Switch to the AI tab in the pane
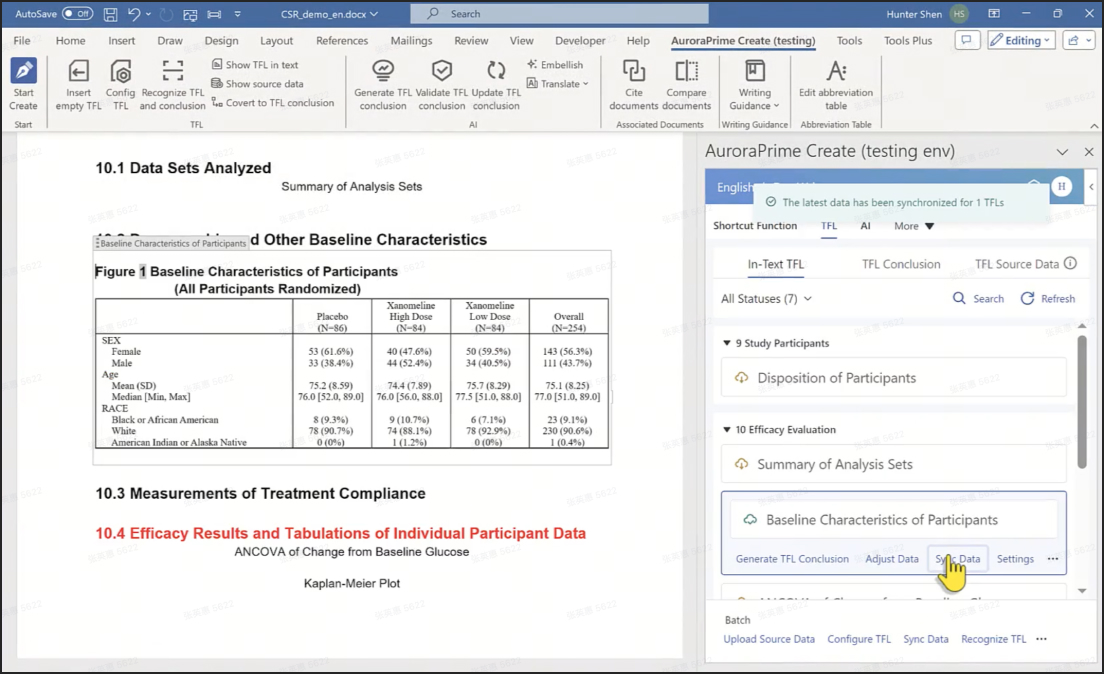 click(865, 225)
